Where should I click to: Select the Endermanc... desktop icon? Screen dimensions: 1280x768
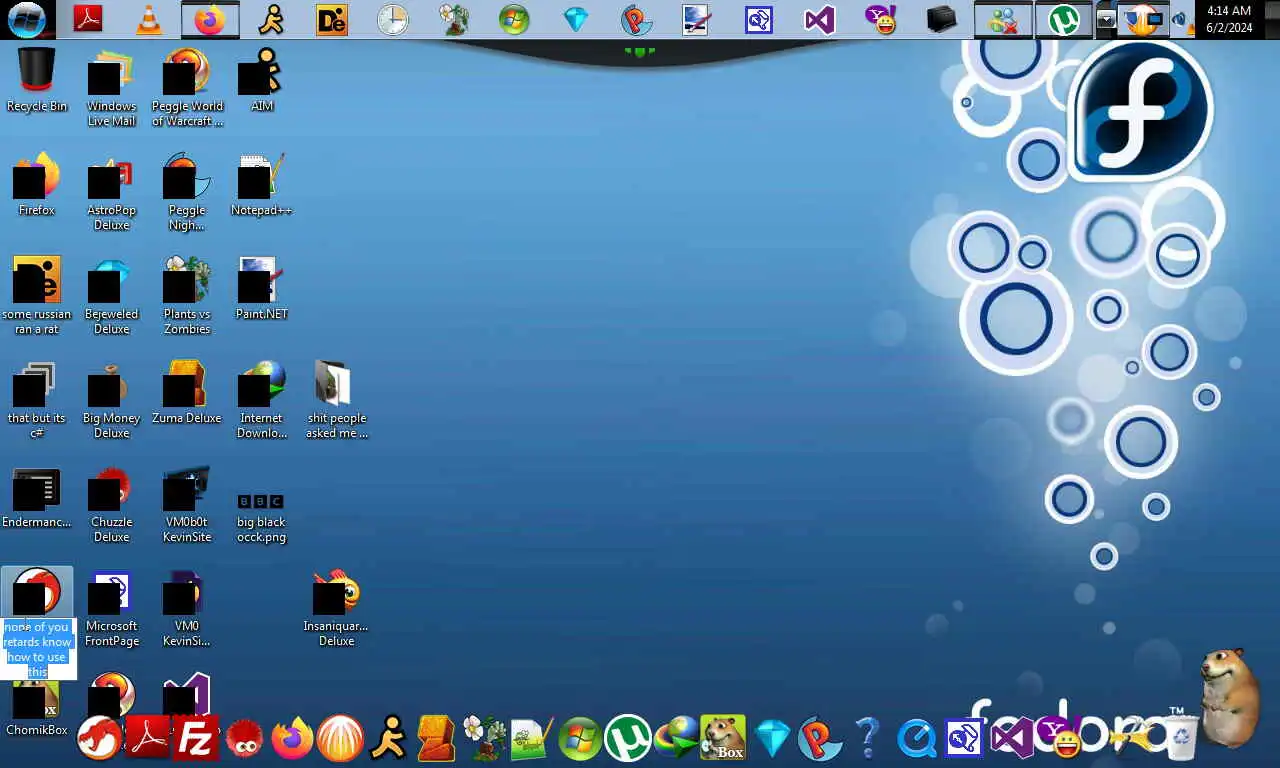tap(37, 496)
